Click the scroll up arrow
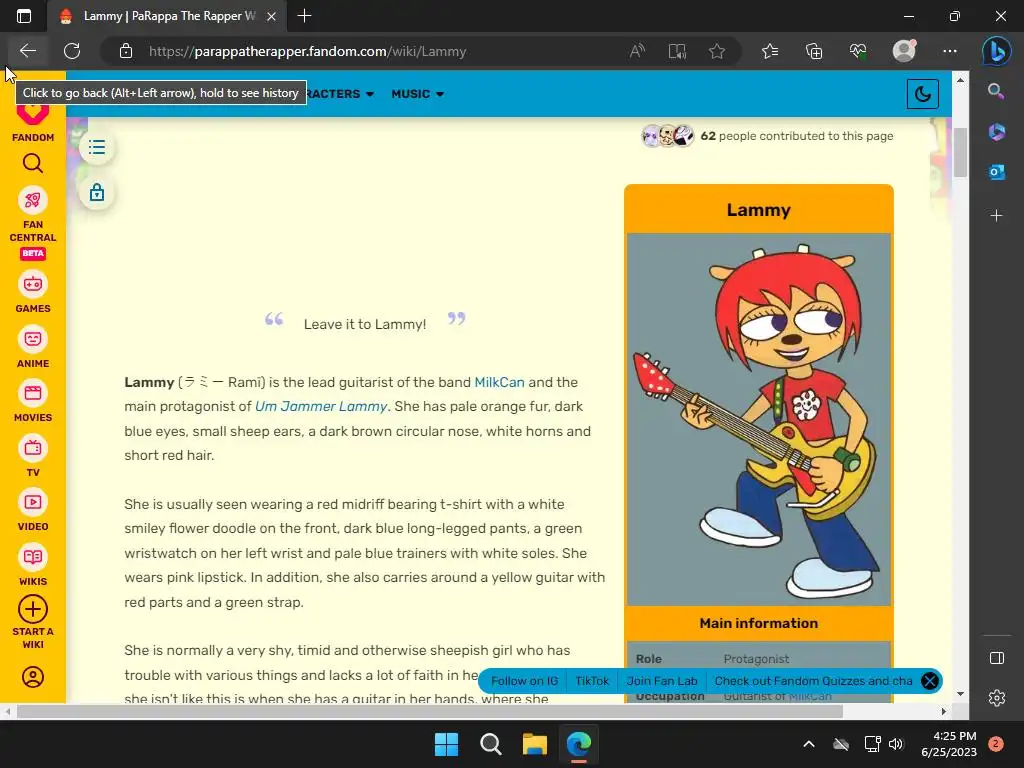Image resolution: width=1024 pixels, height=768 pixels. click(x=960, y=80)
